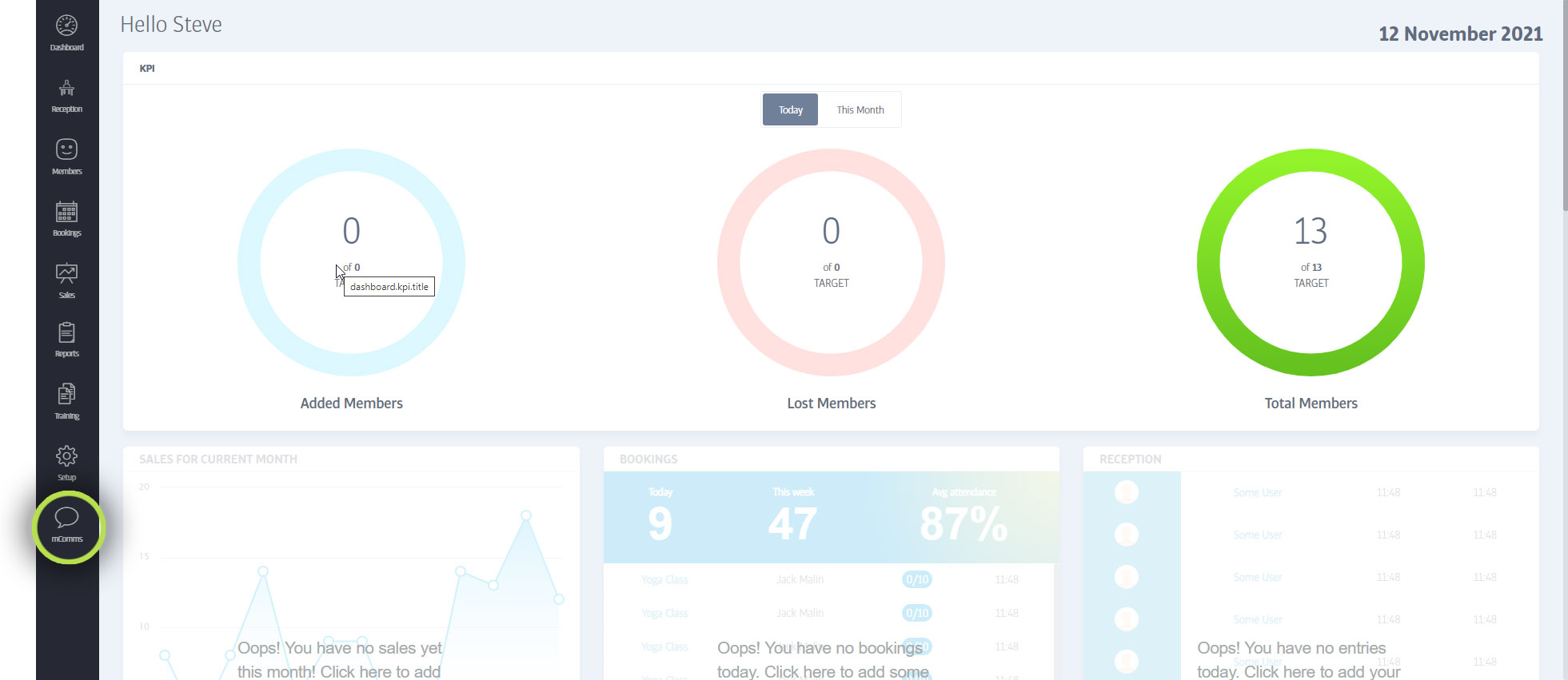Viewport: 1568px width, 680px height.
Task: Click Hello Steve greeting text
Action: point(171,25)
